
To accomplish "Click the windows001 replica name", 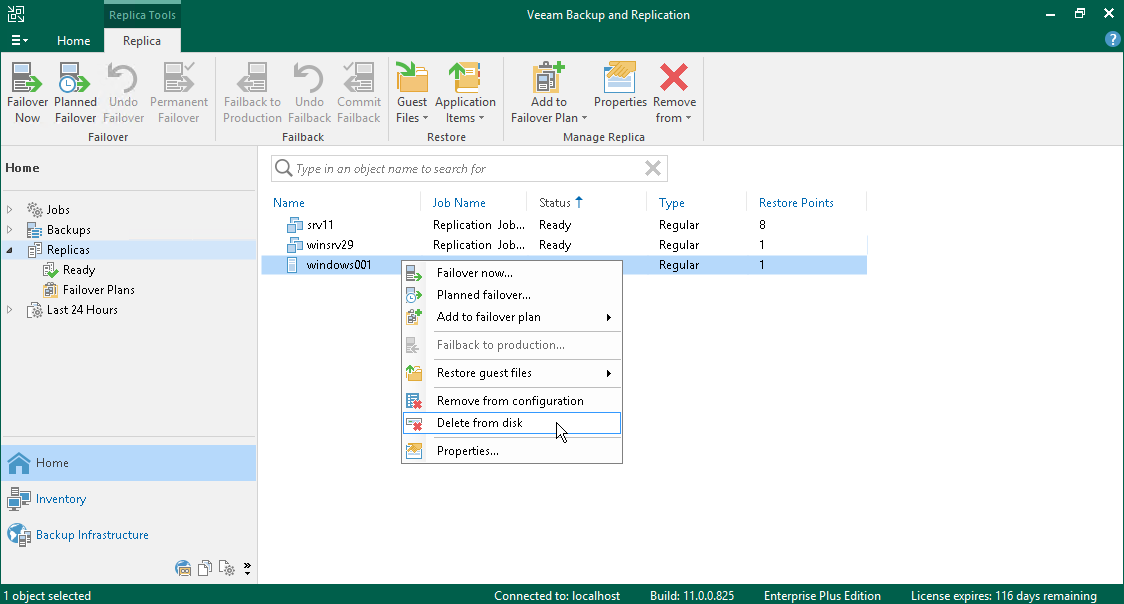I will 338,265.
